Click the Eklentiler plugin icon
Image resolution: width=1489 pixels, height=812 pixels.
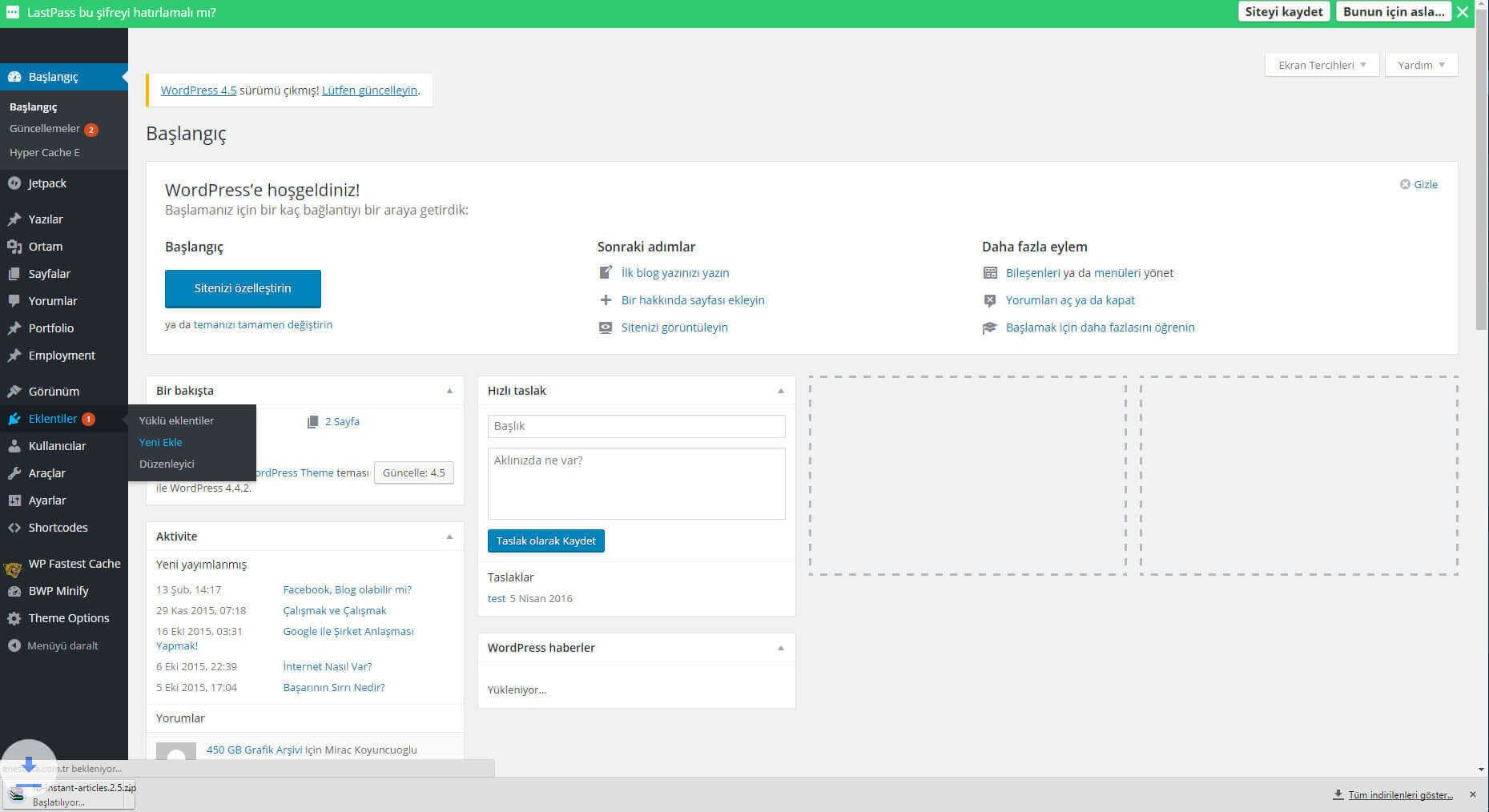pos(14,419)
